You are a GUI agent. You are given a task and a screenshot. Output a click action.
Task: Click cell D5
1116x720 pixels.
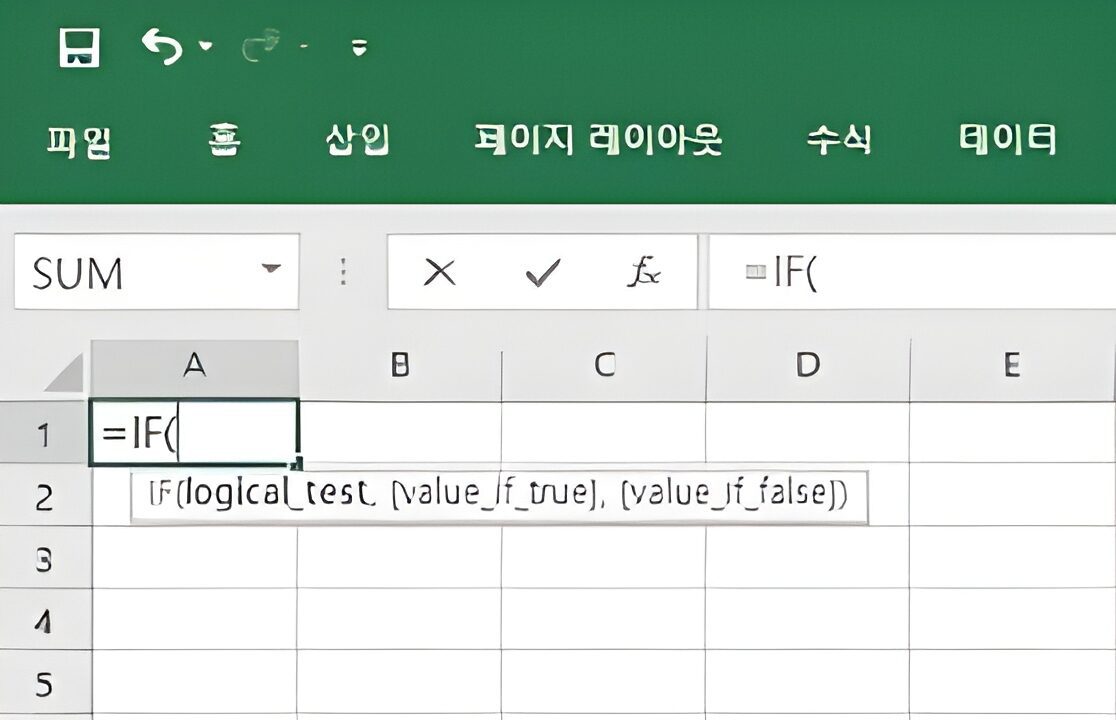coord(808,680)
